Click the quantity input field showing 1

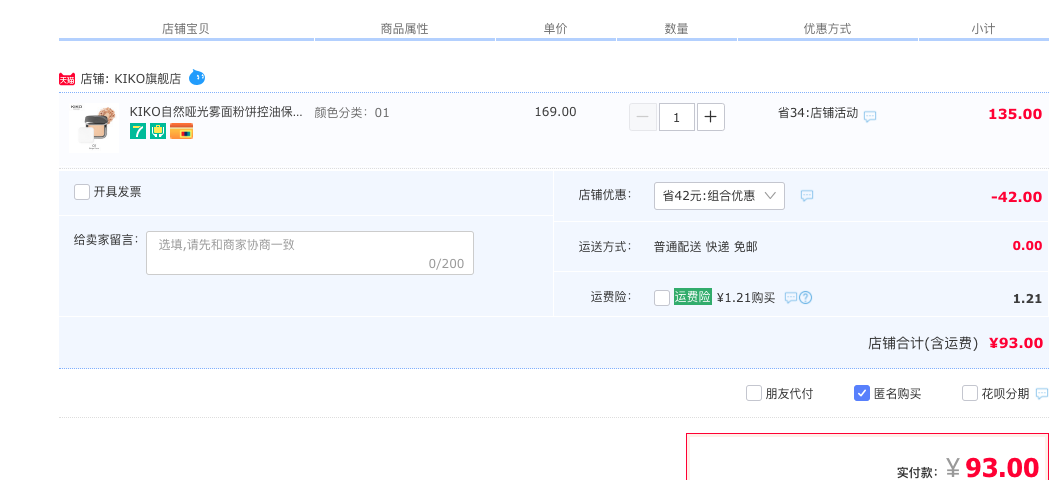point(677,117)
